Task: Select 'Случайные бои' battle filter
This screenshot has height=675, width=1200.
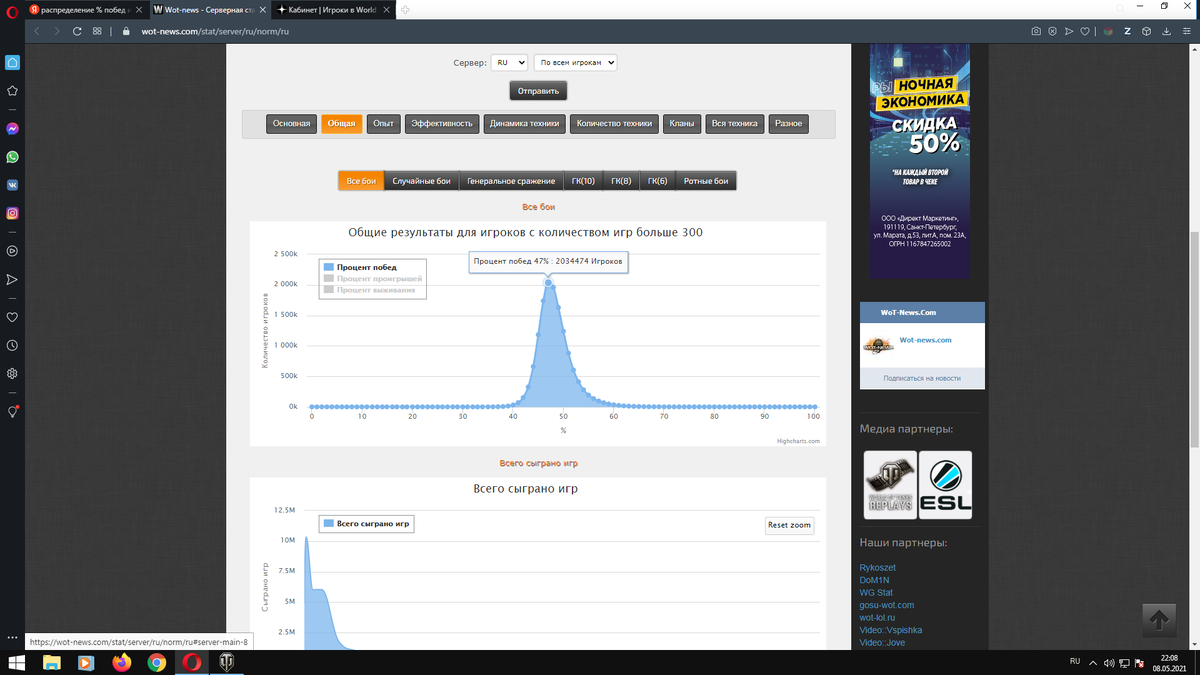Action: pyautogui.click(x=422, y=181)
